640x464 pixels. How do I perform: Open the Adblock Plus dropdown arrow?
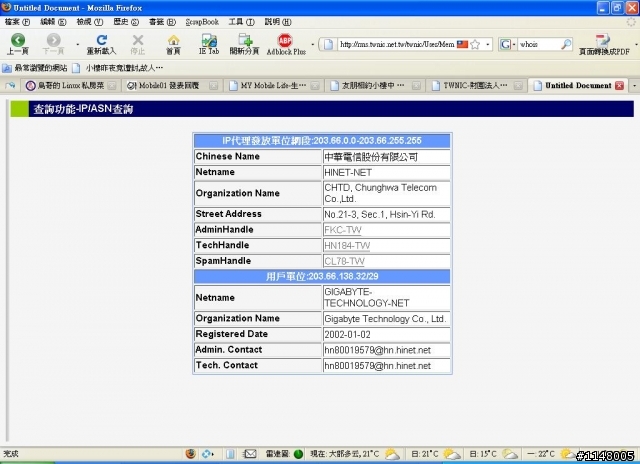click(x=313, y=44)
